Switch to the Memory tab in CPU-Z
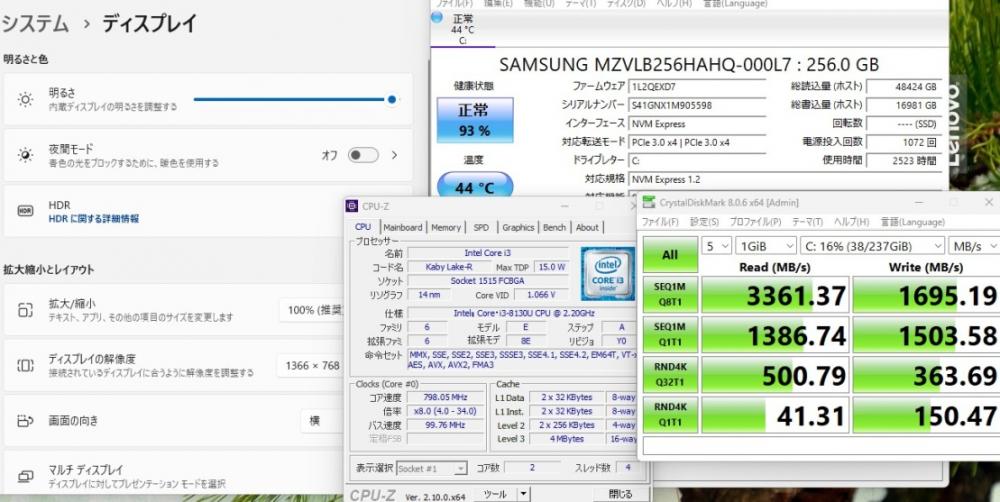This screenshot has height=502, width=1000. coord(446,227)
